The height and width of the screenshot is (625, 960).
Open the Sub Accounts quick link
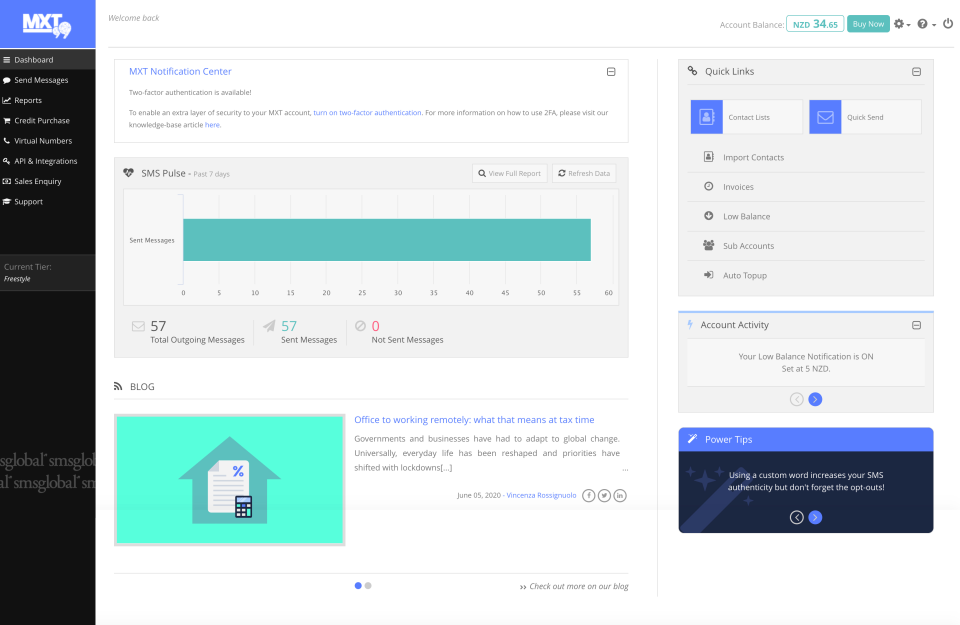click(x=747, y=245)
